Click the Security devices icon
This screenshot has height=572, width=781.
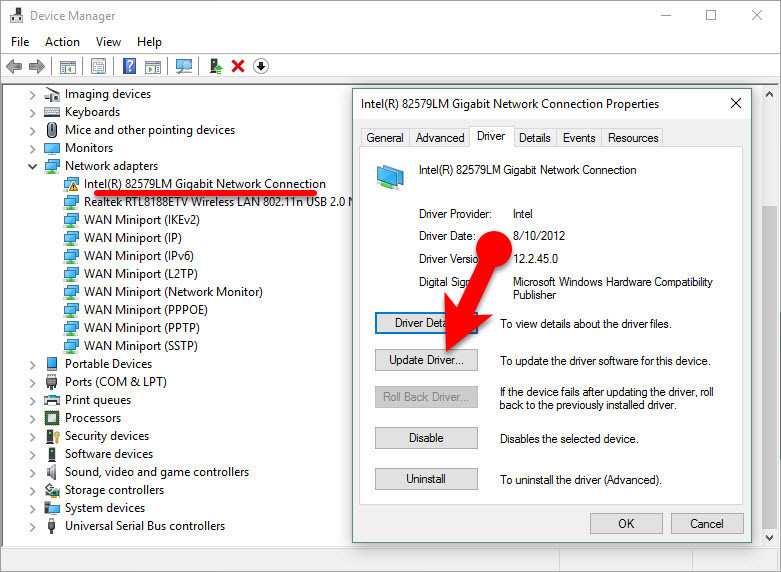tap(52, 436)
